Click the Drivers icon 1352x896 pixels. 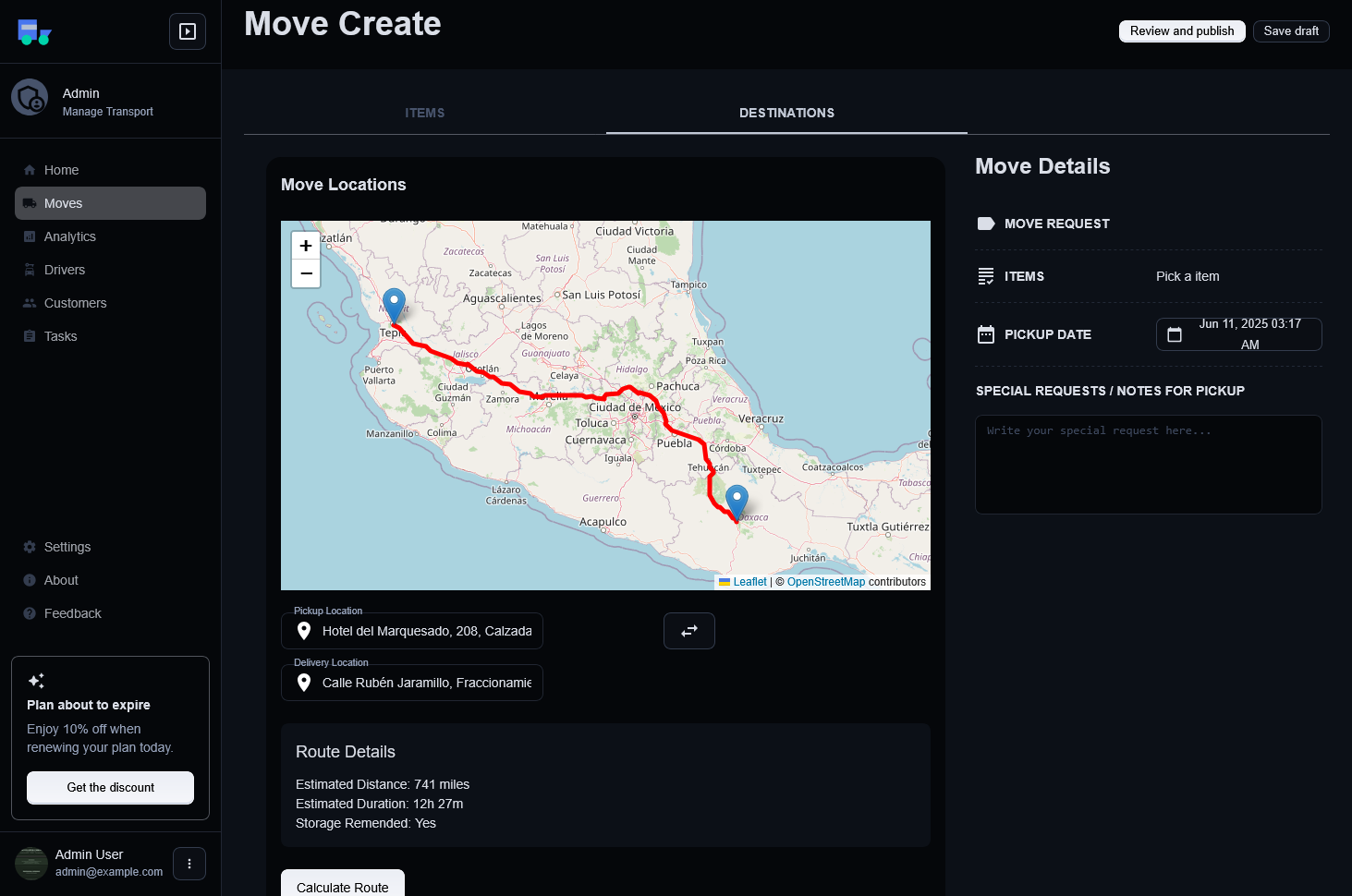30,270
